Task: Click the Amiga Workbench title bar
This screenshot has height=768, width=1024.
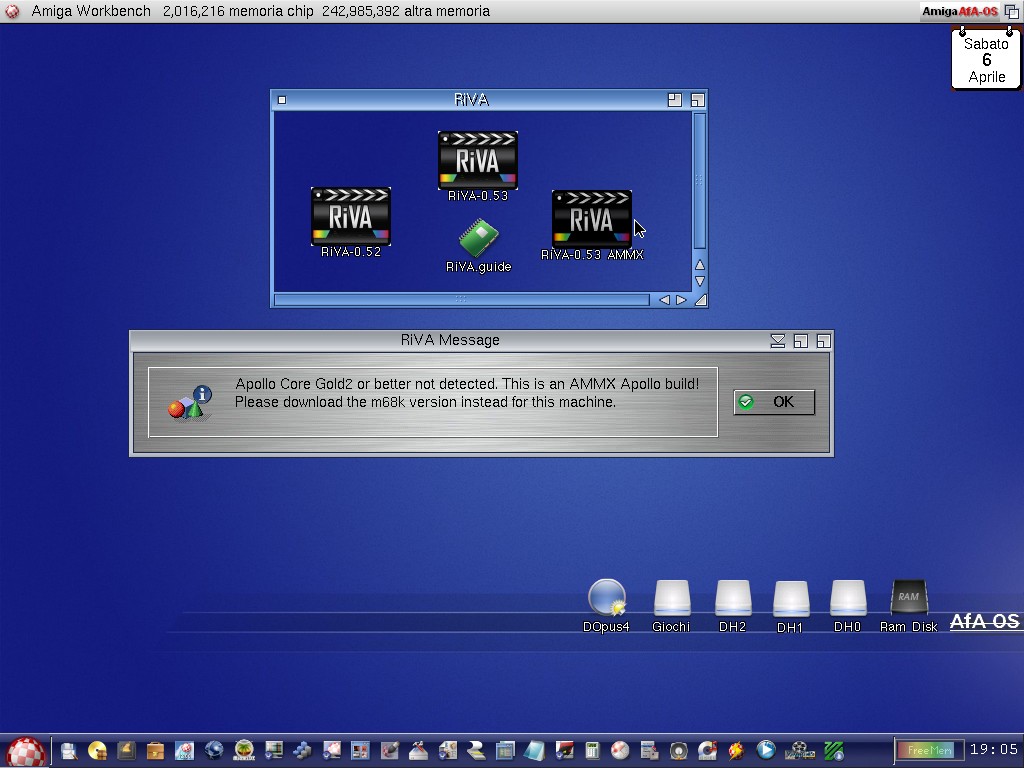Action: [x=400, y=11]
